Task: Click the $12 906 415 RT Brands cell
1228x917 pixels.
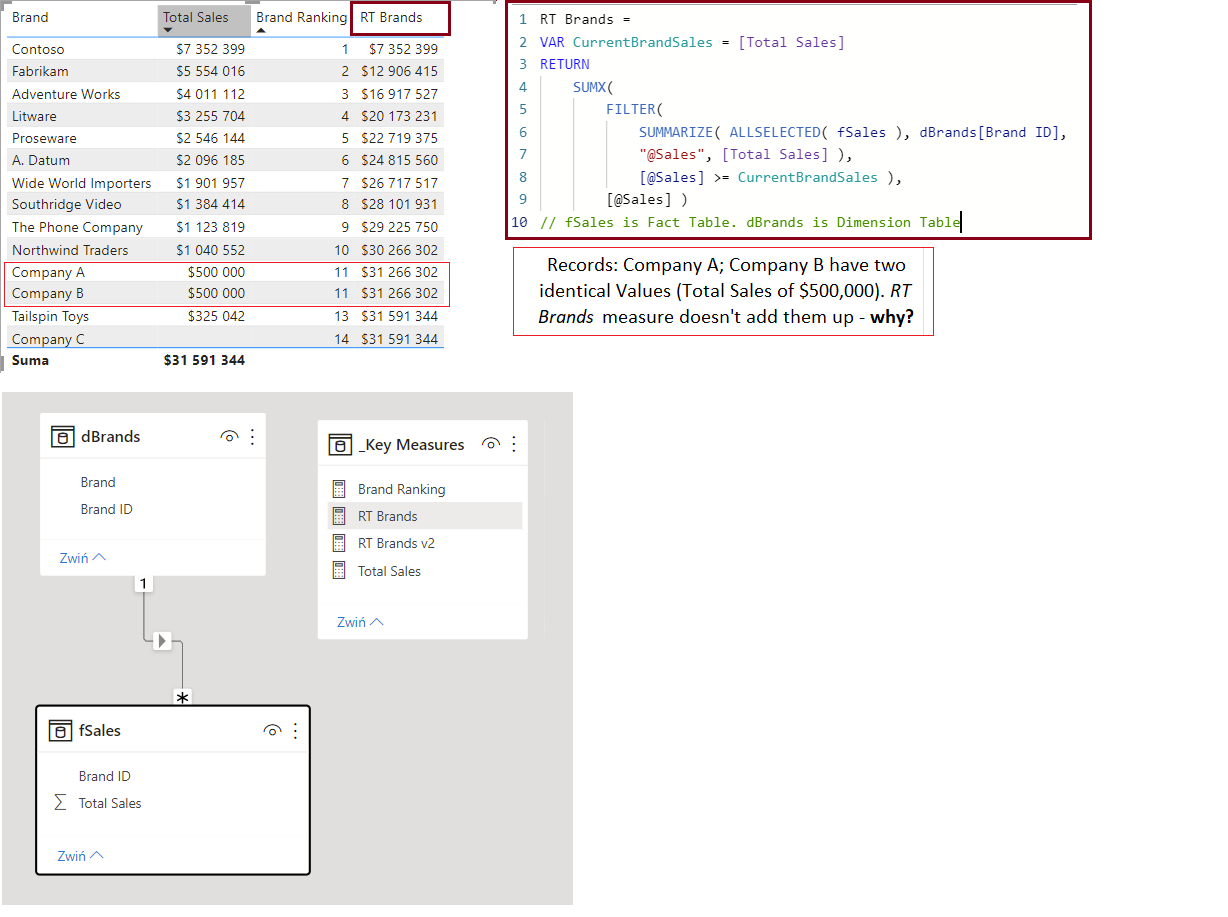Action: tap(399, 71)
